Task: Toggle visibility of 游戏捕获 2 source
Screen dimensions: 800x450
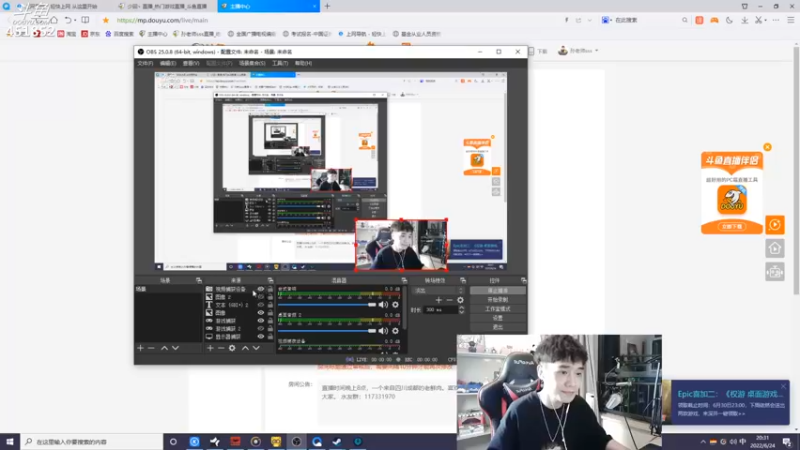Action: tap(261, 329)
